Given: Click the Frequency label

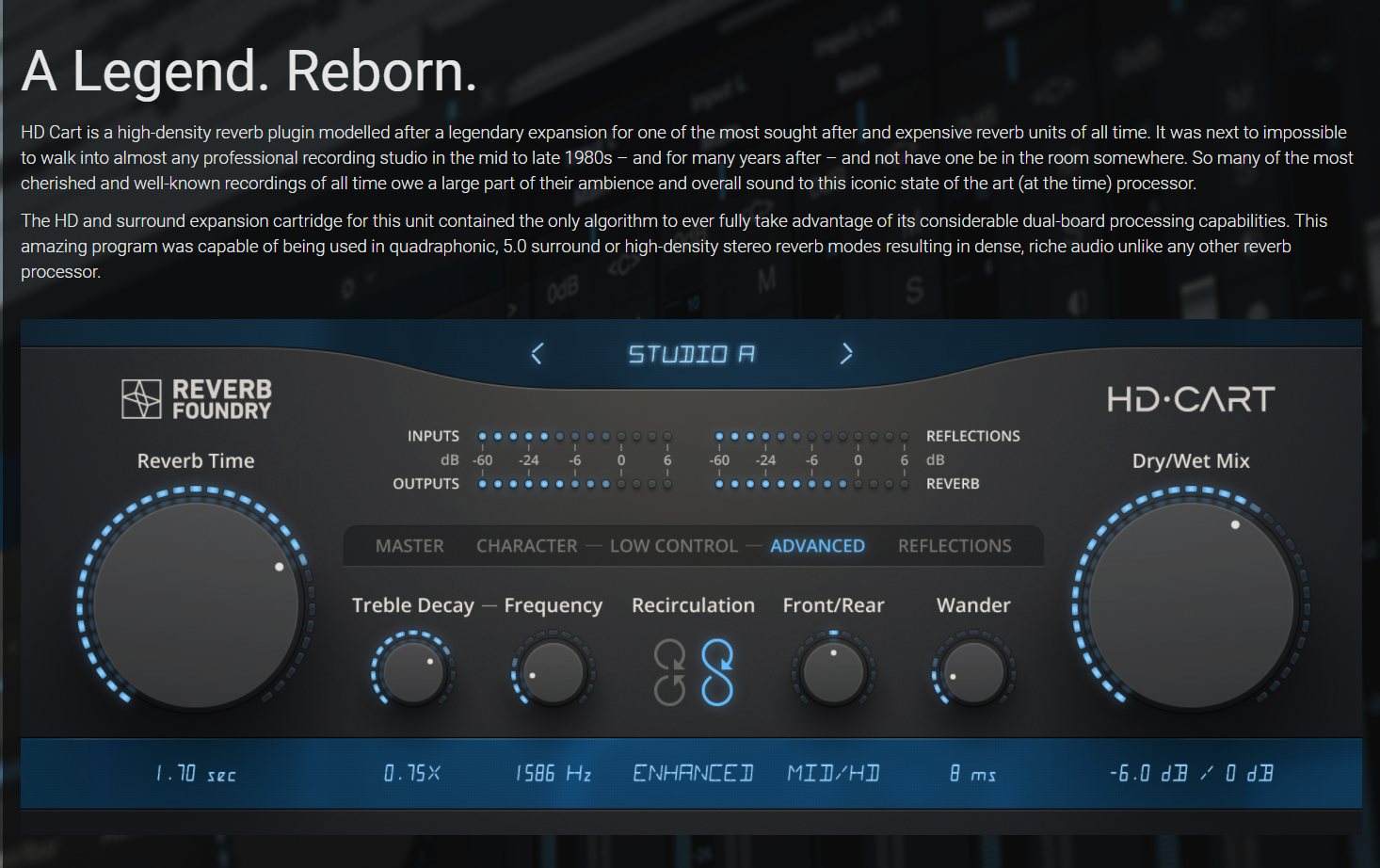Looking at the screenshot, I should (553, 605).
